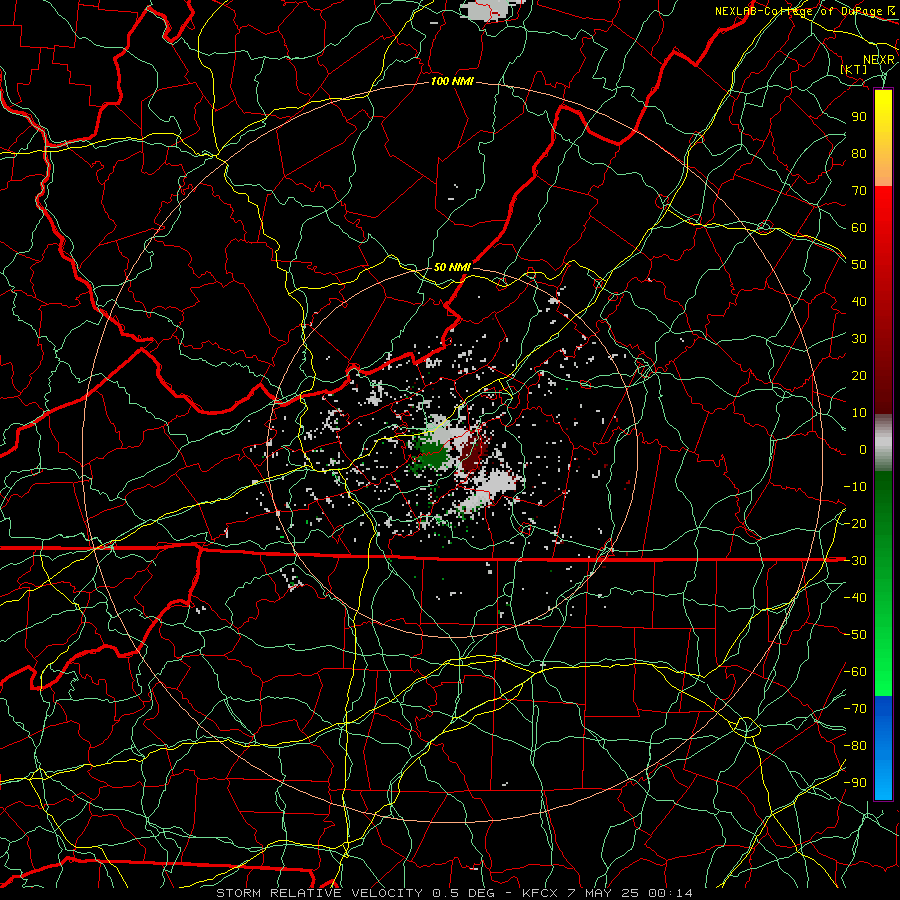Click the -40 value on velocity scale
This screenshot has width=900, height=900.
coord(855,598)
